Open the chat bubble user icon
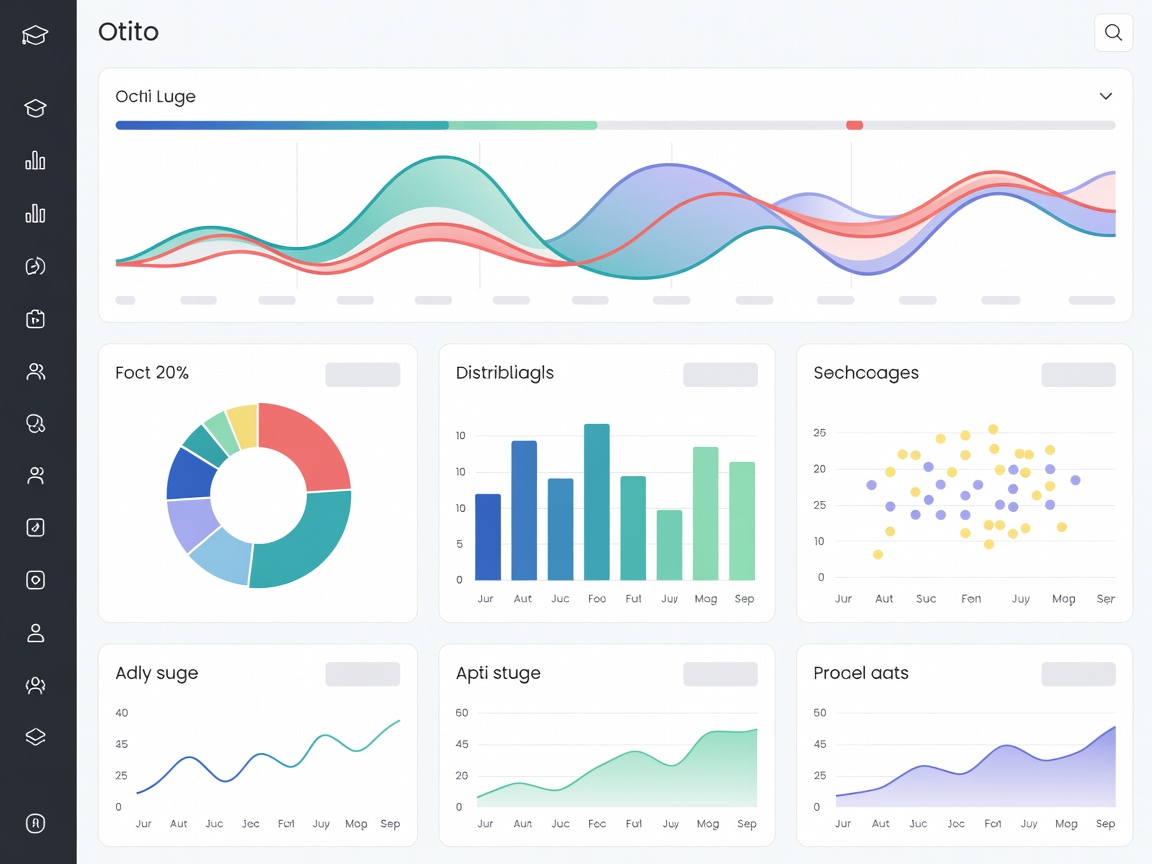 point(35,423)
